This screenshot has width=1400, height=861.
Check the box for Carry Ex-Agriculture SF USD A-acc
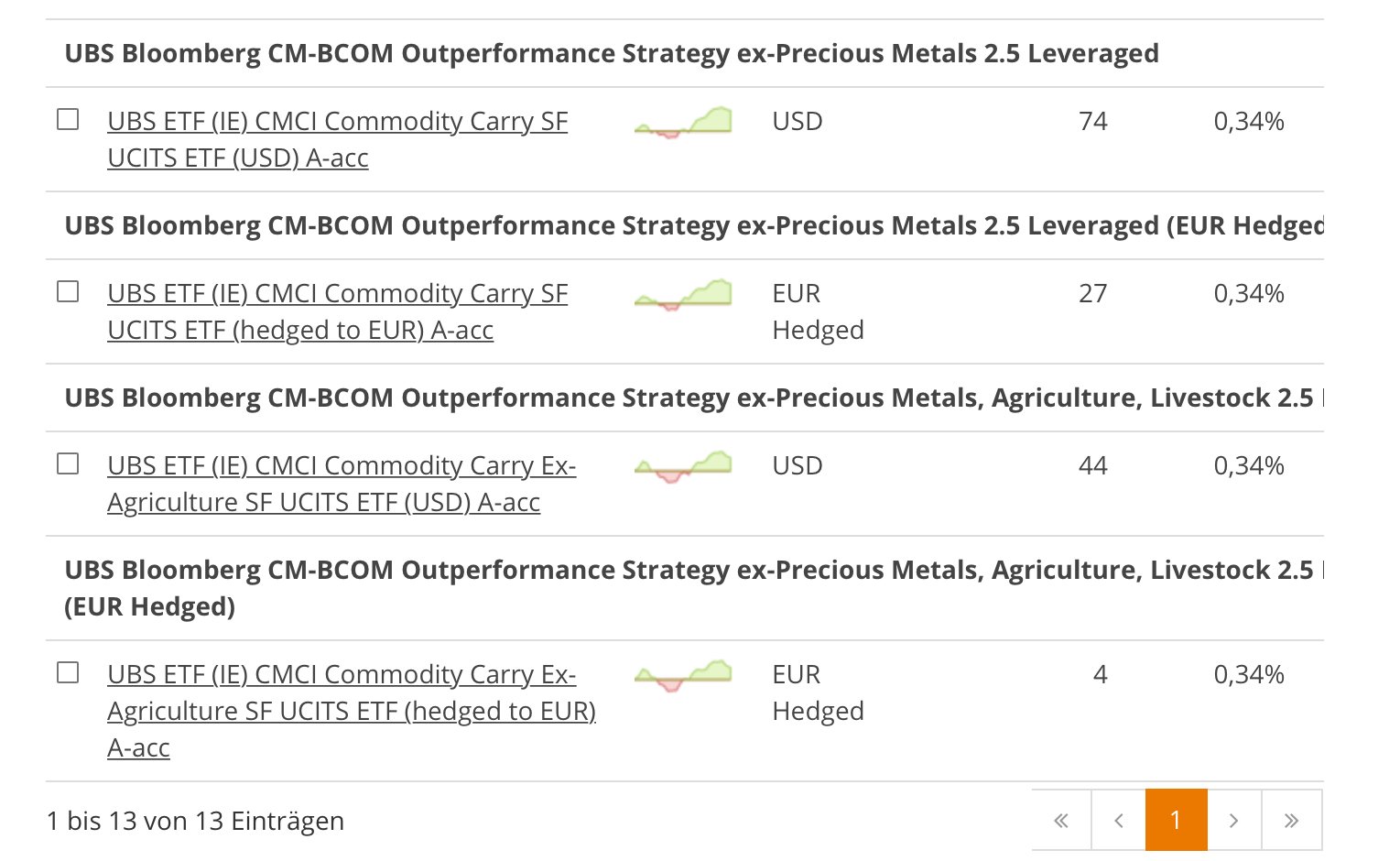click(68, 463)
